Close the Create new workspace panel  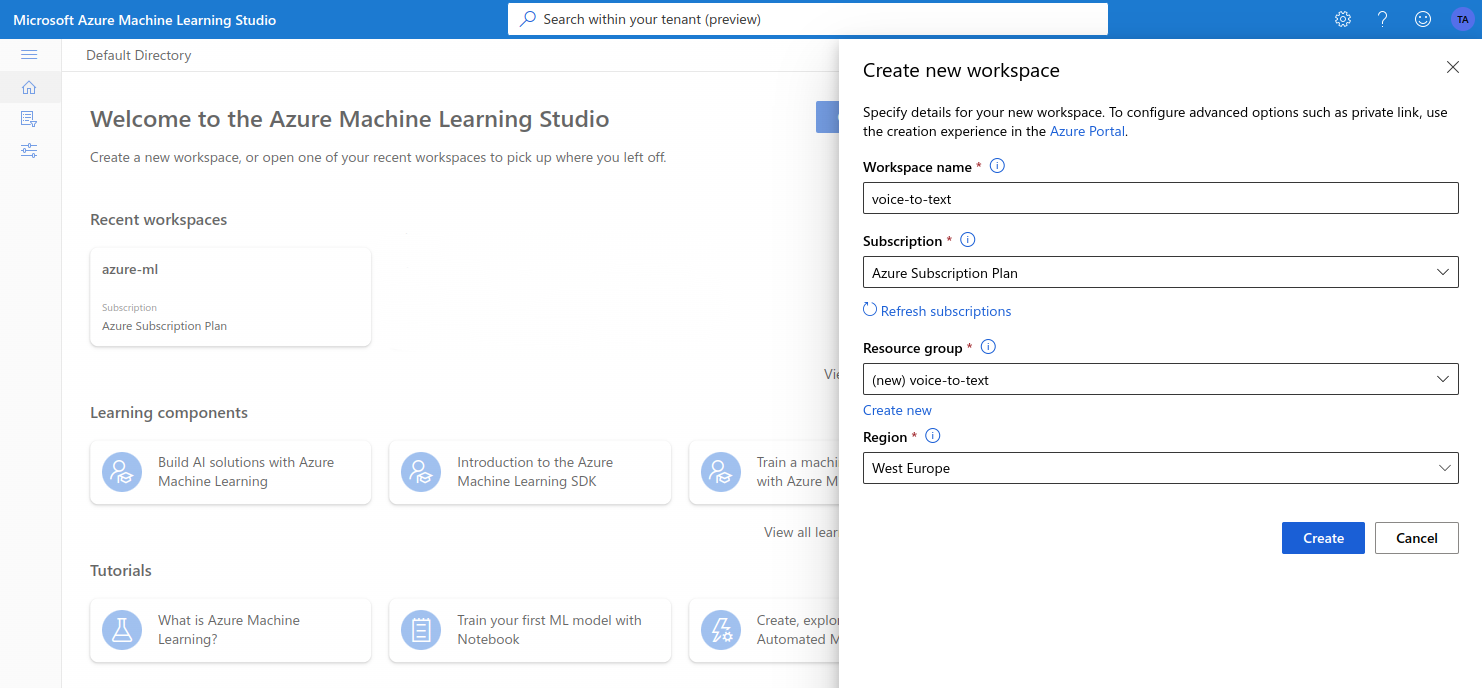click(x=1453, y=67)
